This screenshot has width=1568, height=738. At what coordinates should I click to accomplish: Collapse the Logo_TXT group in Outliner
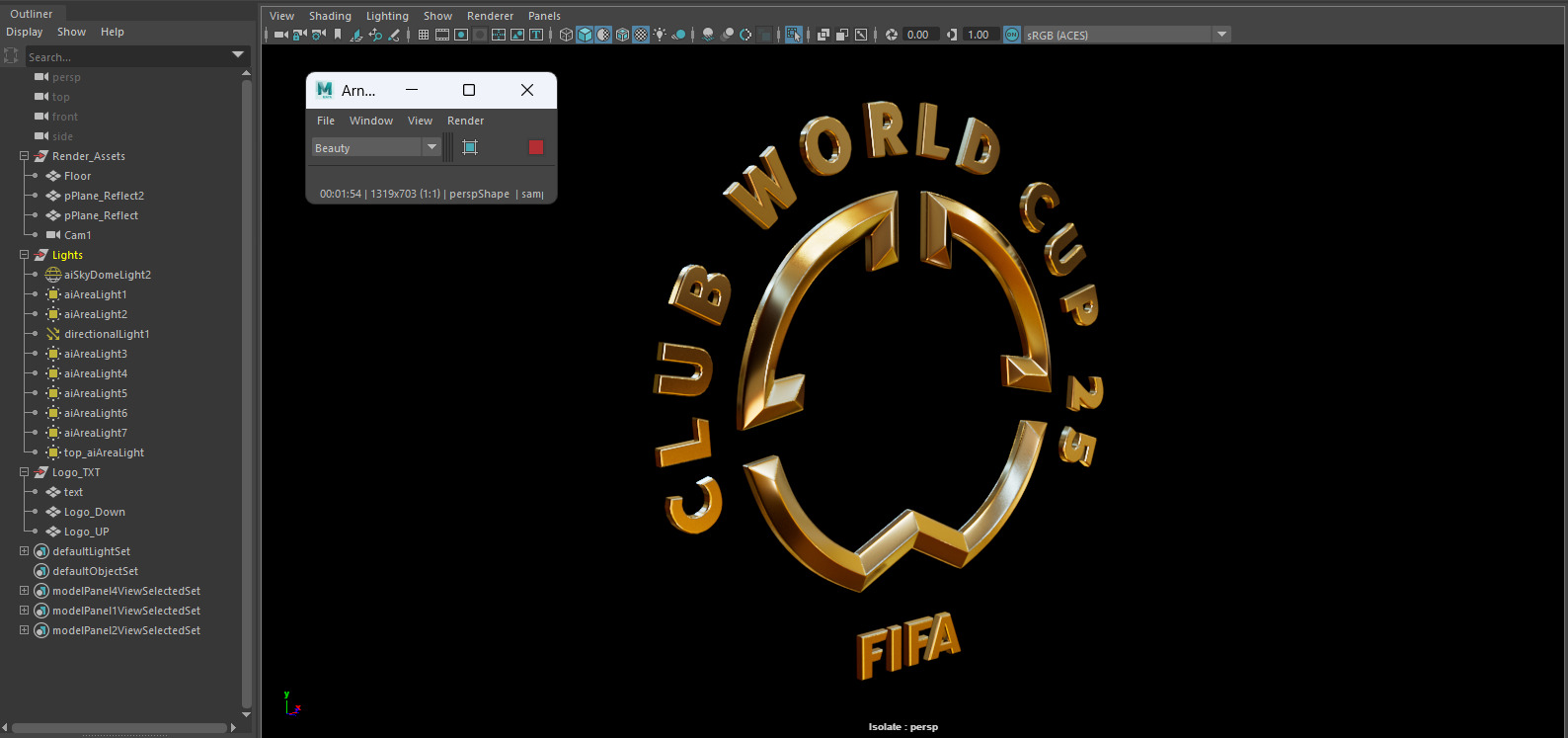(x=24, y=472)
